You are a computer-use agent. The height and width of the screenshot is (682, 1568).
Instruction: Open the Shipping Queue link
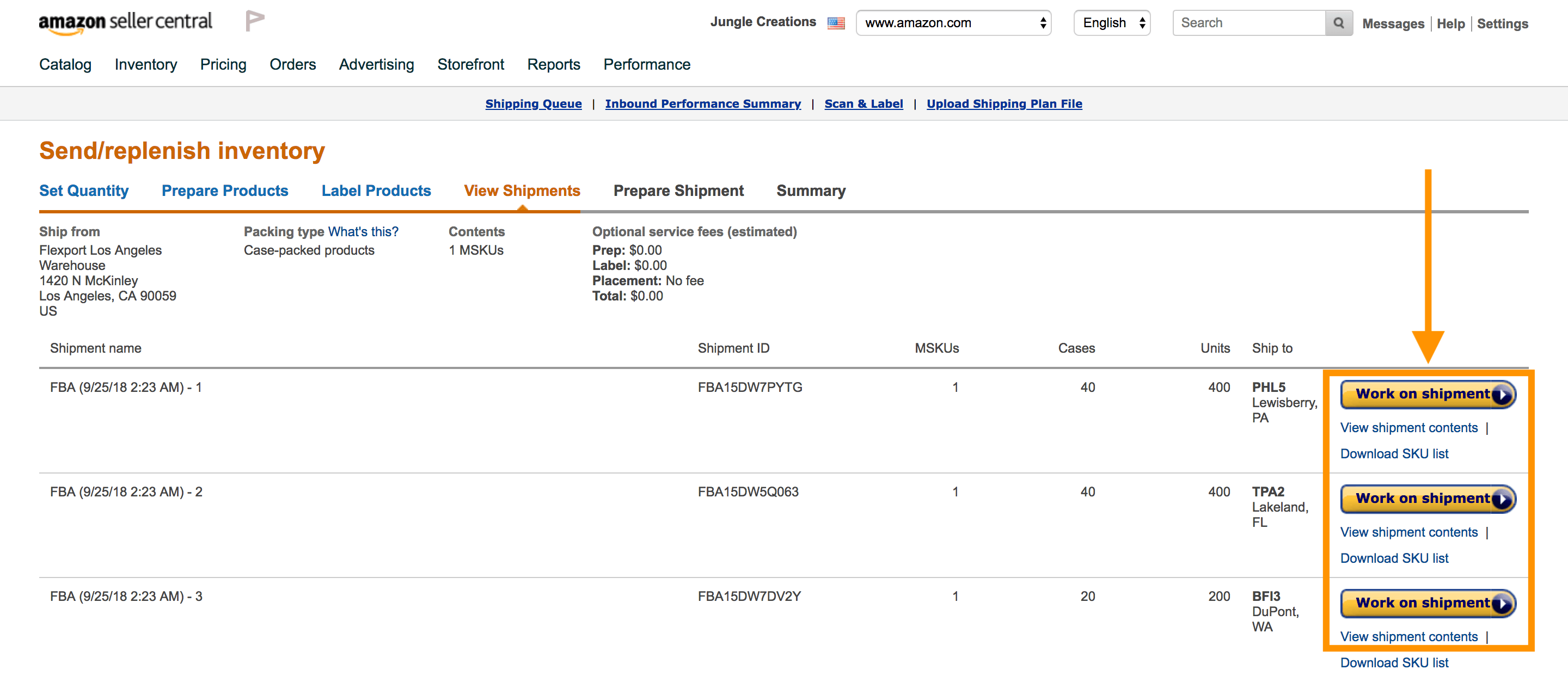pyautogui.click(x=533, y=104)
